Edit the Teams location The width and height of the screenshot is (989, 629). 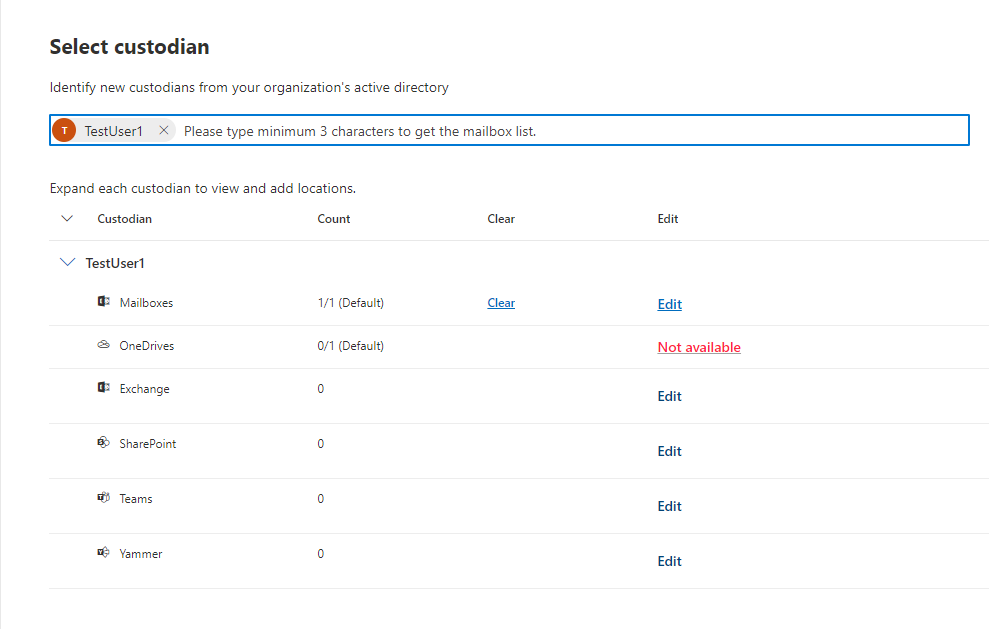point(669,505)
